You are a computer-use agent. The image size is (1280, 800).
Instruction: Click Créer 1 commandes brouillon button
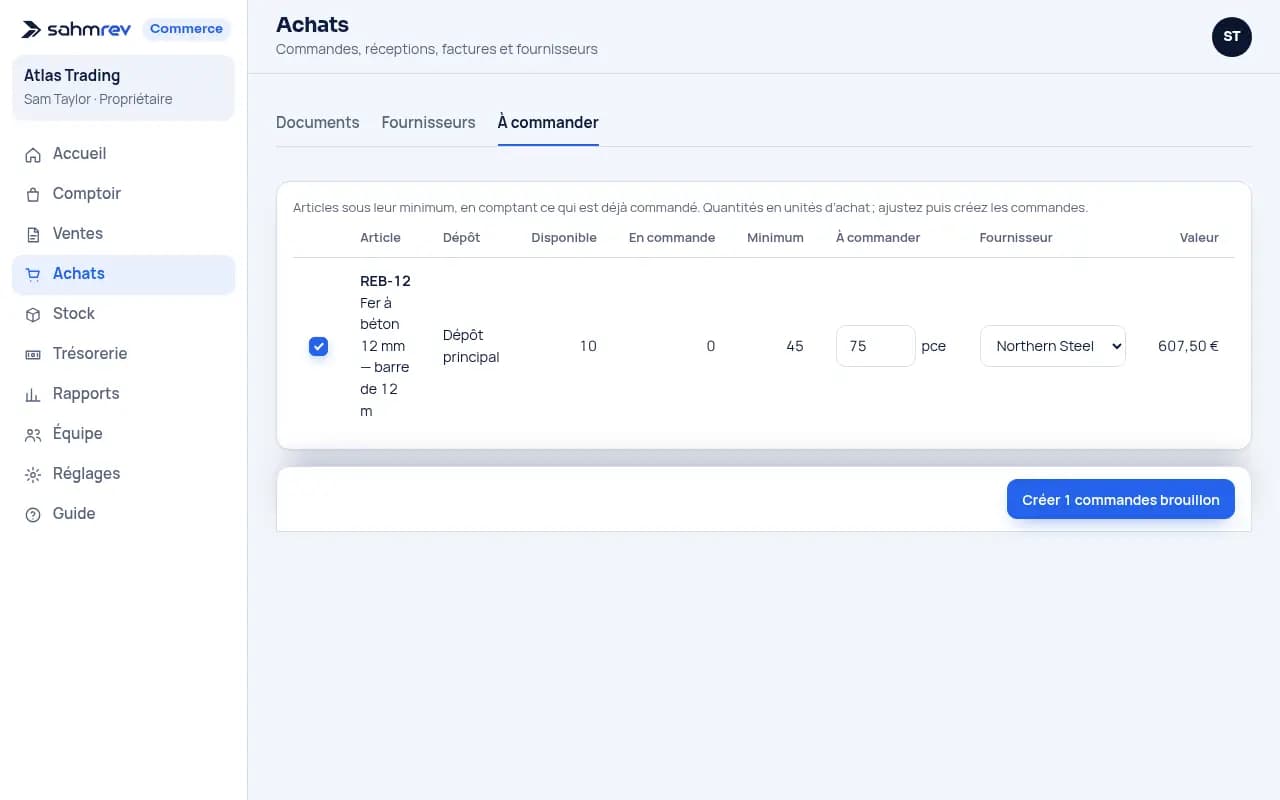tap(1121, 500)
